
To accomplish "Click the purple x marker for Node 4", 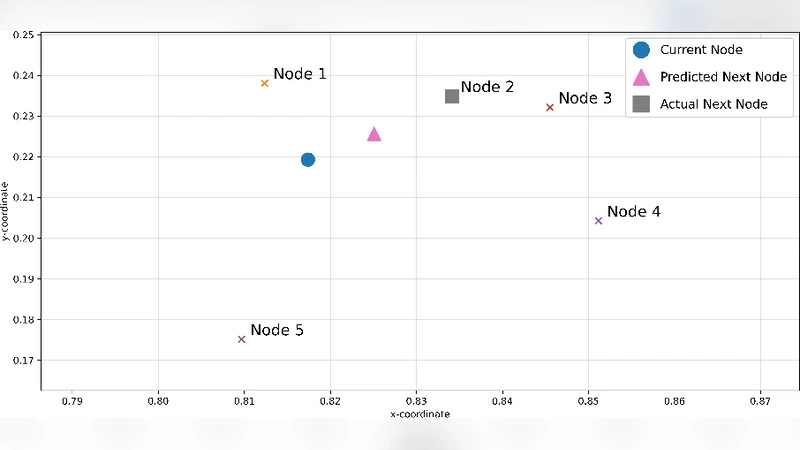I will 598,220.
